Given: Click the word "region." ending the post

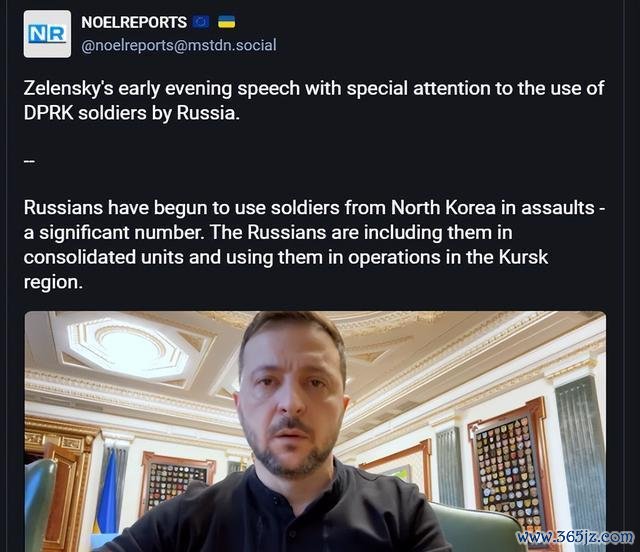Looking at the screenshot, I should coord(53,283).
